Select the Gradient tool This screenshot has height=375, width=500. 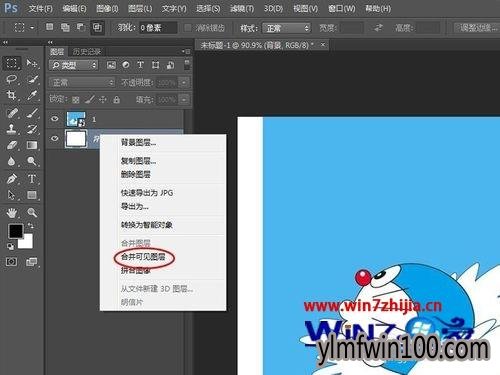(32, 145)
